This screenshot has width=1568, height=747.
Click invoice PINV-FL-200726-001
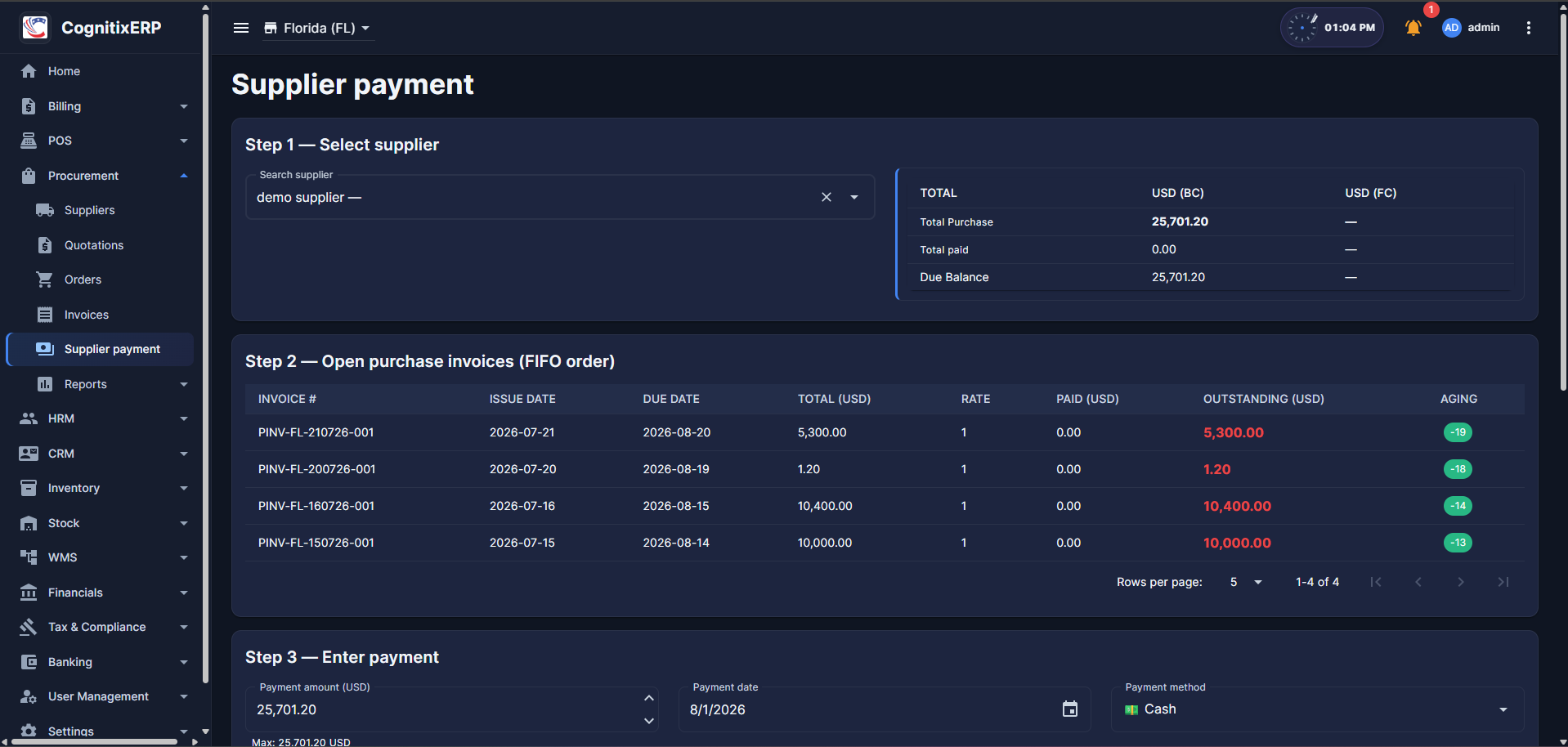(316, 469)
